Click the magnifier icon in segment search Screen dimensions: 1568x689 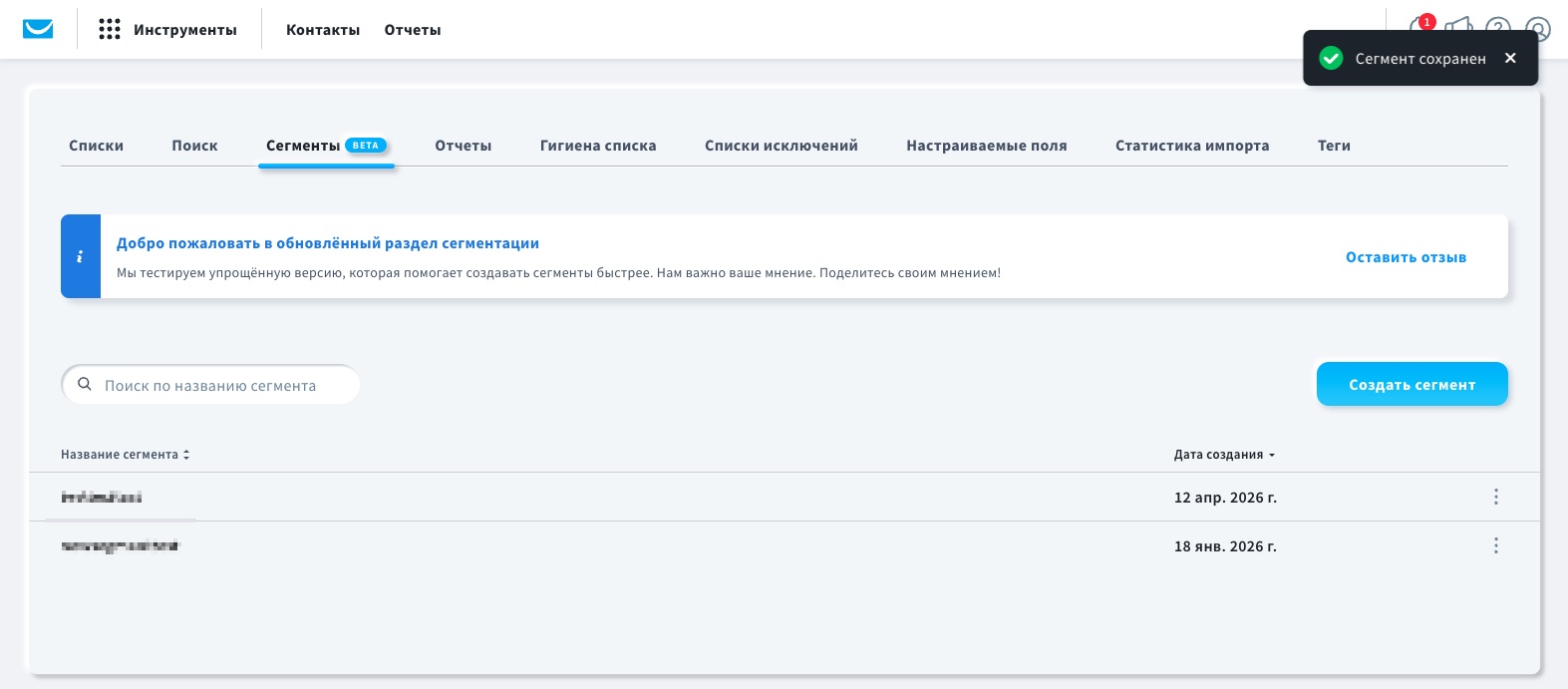(x=85, y=385)
